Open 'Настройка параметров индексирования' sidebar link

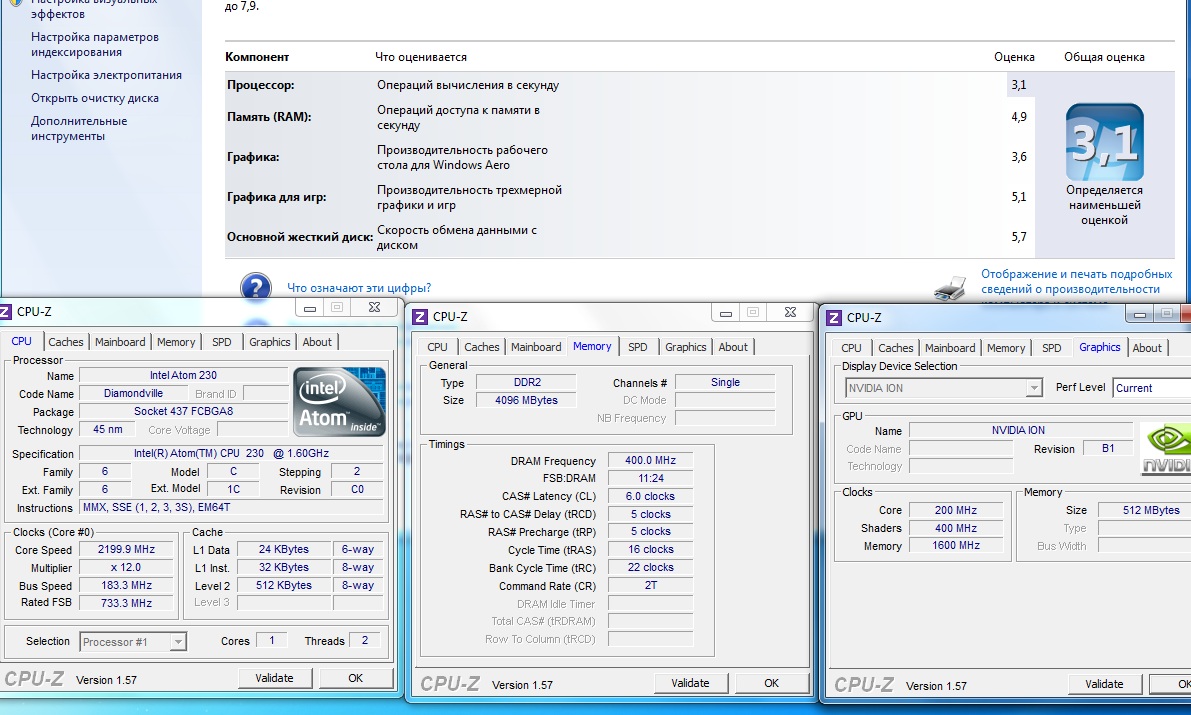pos(95,45)
